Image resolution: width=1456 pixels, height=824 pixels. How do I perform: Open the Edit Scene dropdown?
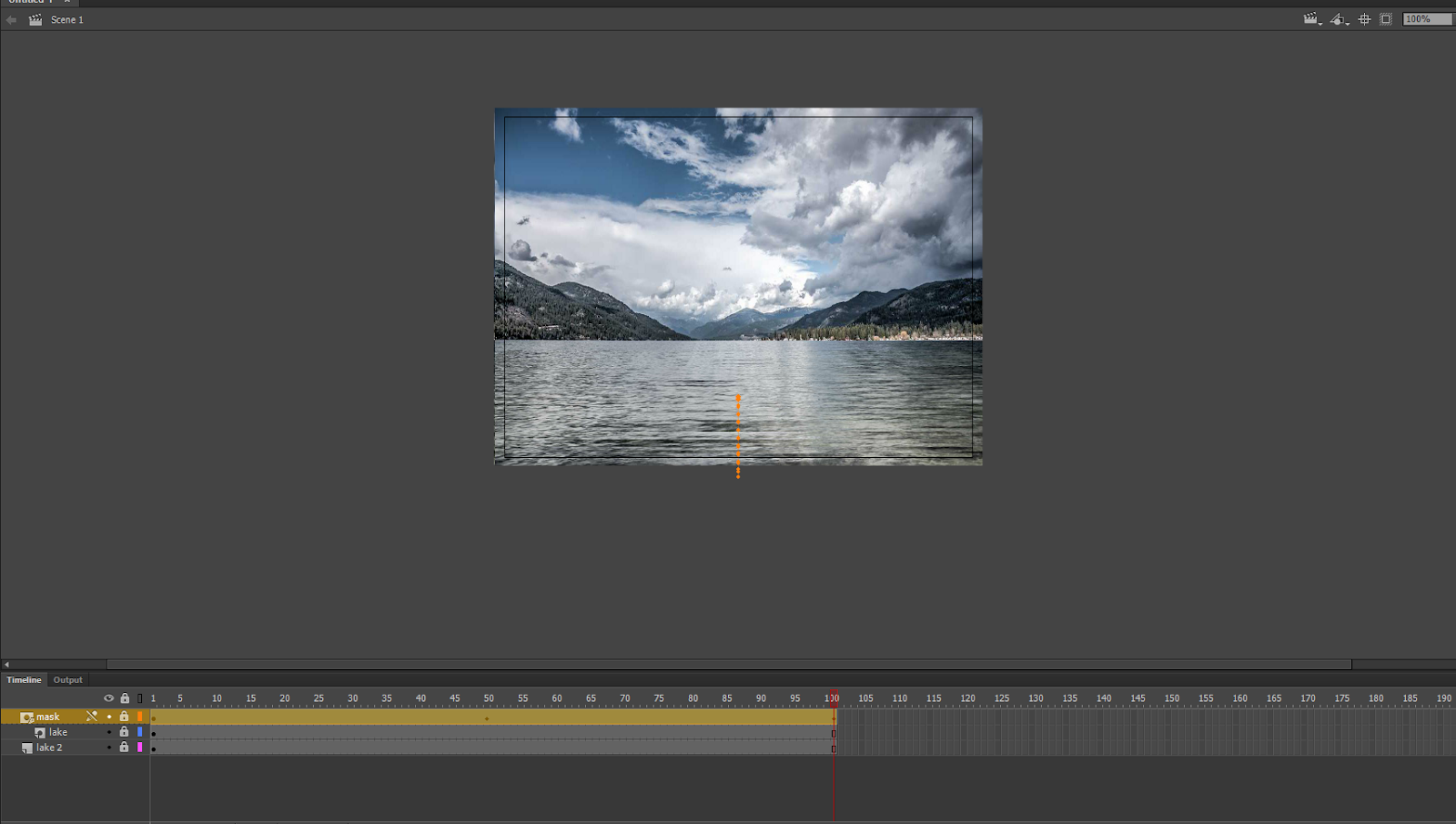coord(1312,19)
